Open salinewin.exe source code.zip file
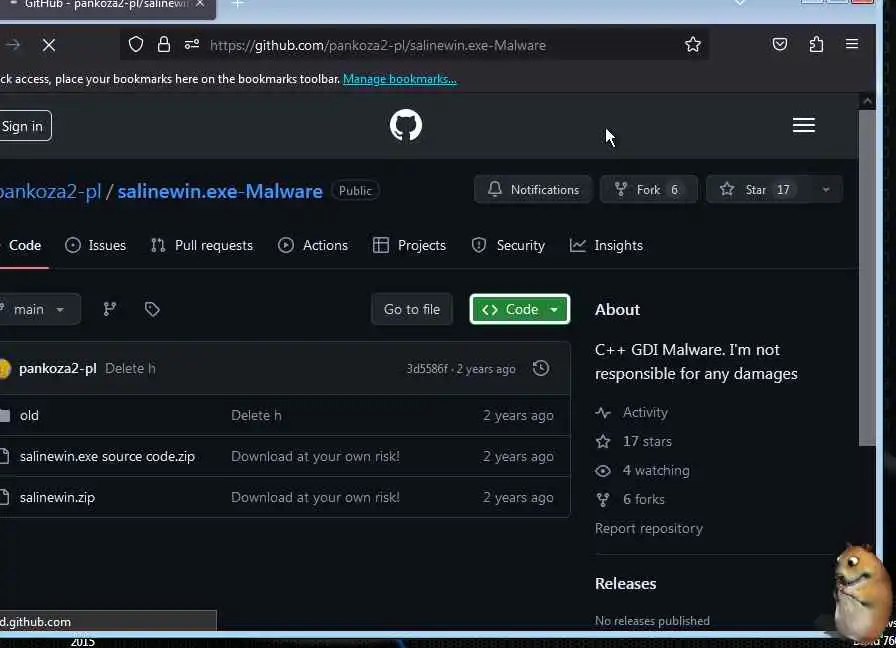This screenshot has width=896, height=648. click(107, 457)
